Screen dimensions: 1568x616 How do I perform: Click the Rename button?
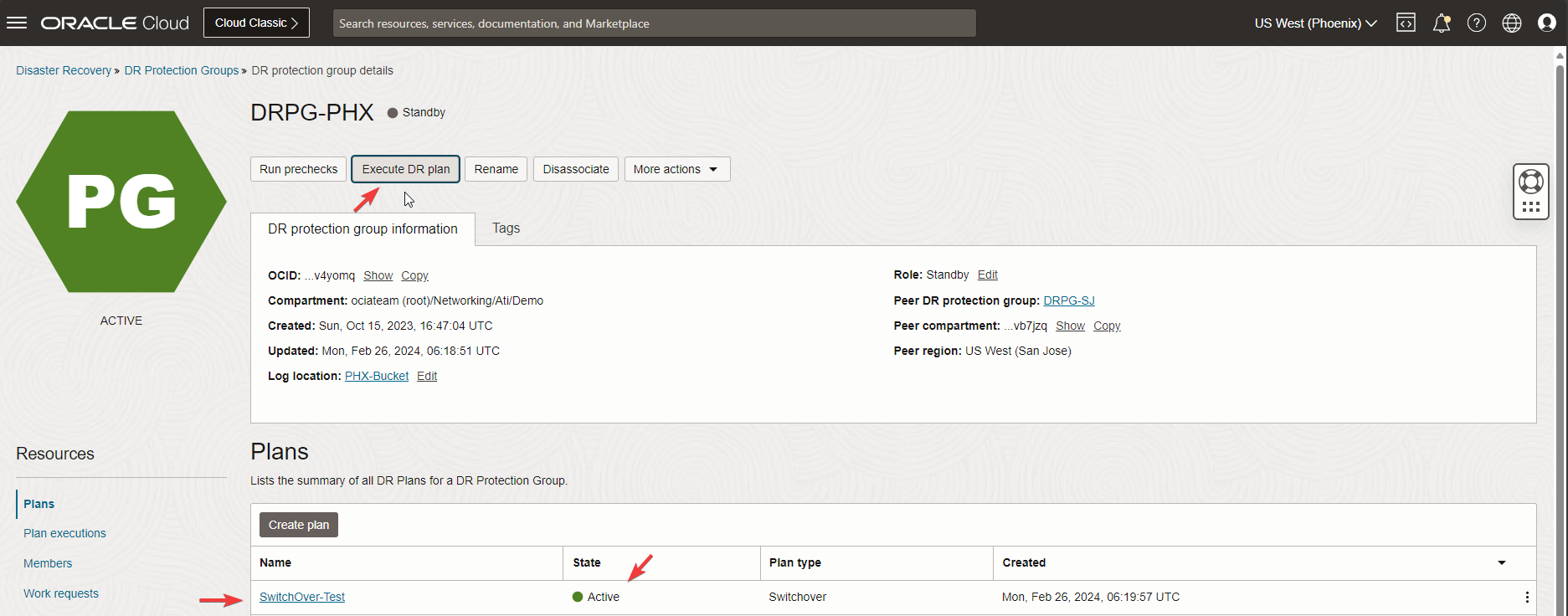click(x=496, y=169)
